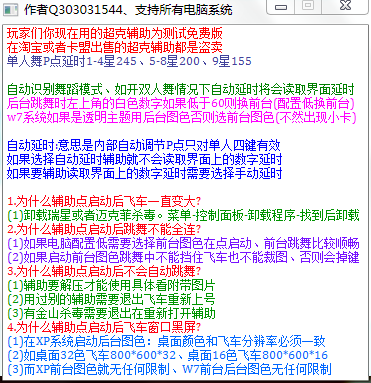The height and width of the screenshot is (383, 371).
Task: Click the blue line starting 自动延时:意思是内部自动调节
Action: tap(144, 146)
